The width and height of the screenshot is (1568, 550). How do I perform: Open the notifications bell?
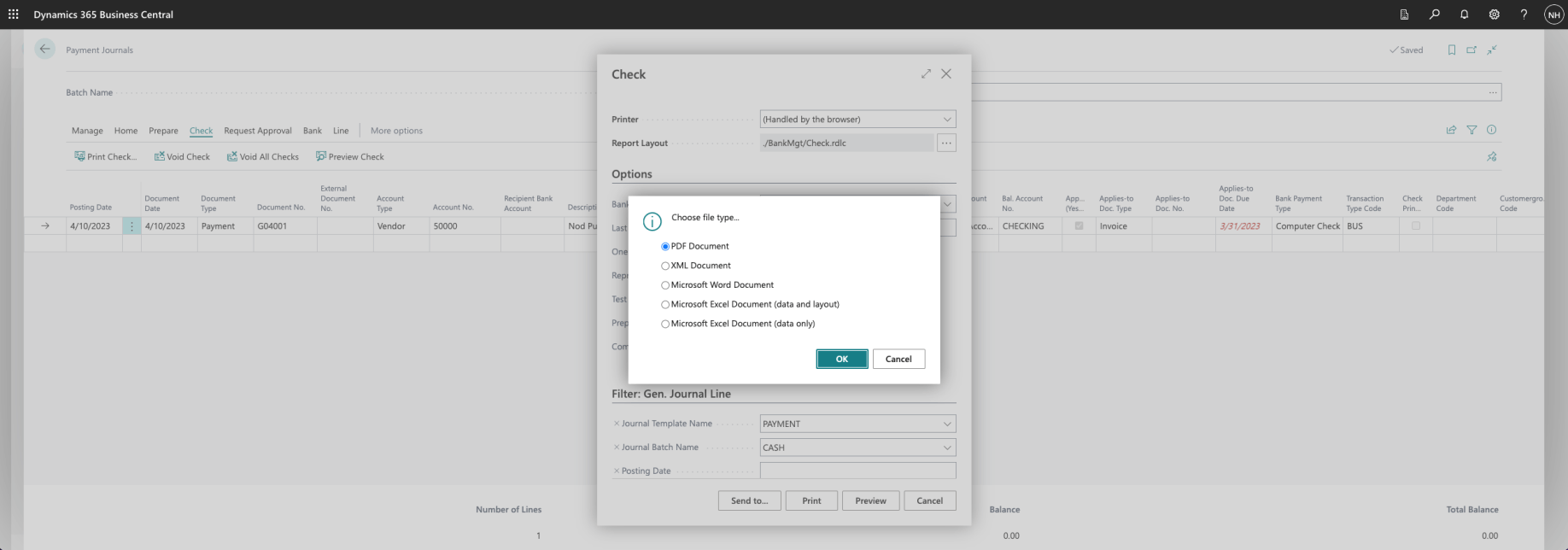point(1464,15)
